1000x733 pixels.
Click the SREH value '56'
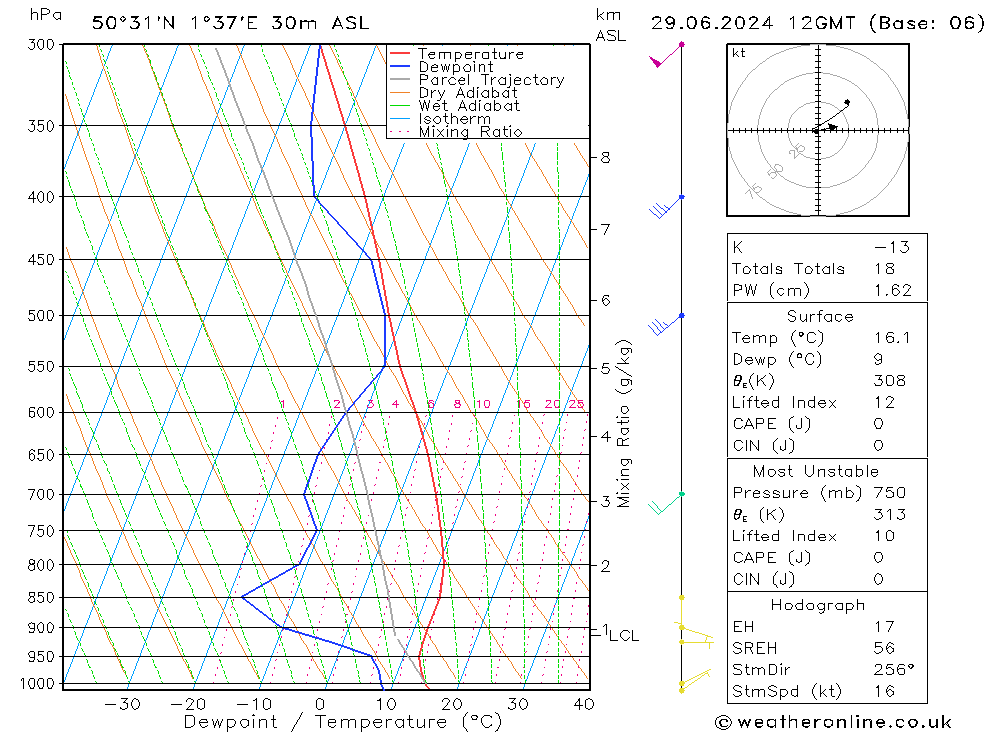tap(885, 648)
